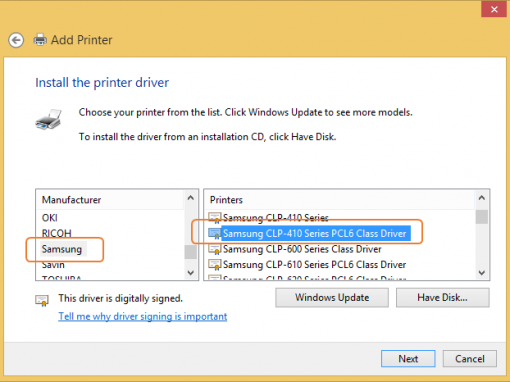Image resolution: width=510 pixels, height=382 pixels.
Task: Select Savin manufacturer entry
Action: coord(53,265)
